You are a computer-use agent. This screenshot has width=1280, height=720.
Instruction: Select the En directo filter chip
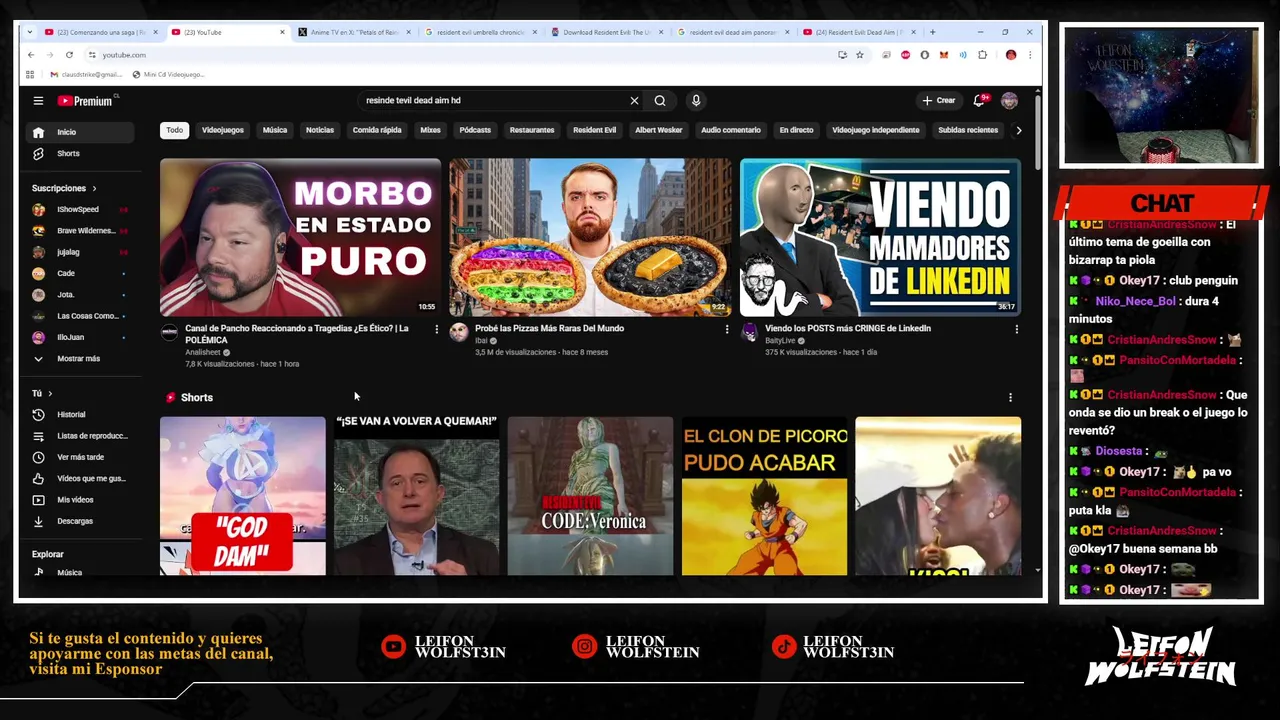pyautogui.click(x=797, y=130)
